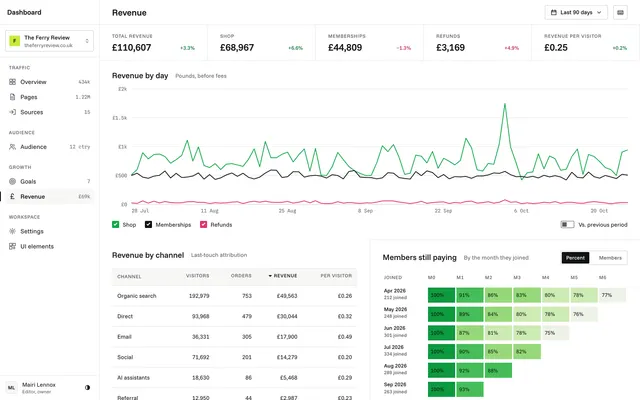Click 93,968 visitors value
Image resolution: width=640 pixels, height=400 pixels.
tap(200, 316)
